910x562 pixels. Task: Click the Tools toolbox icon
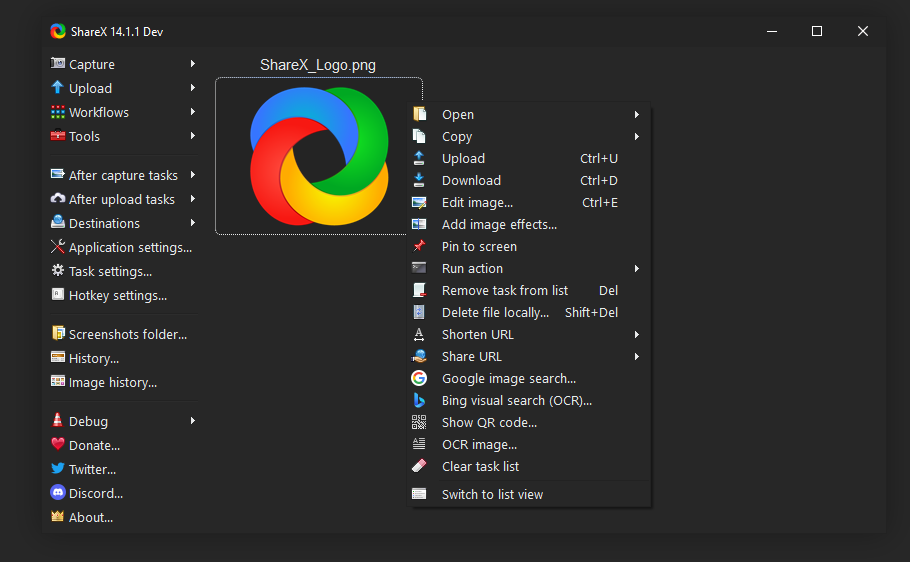[57, 136]
